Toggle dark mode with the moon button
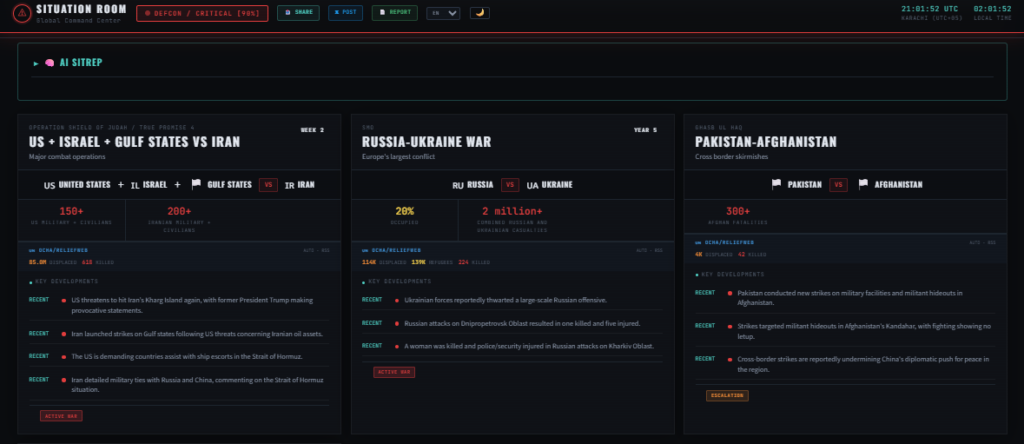The height and width of the screenshot is (444, 1024). (480, 13)
